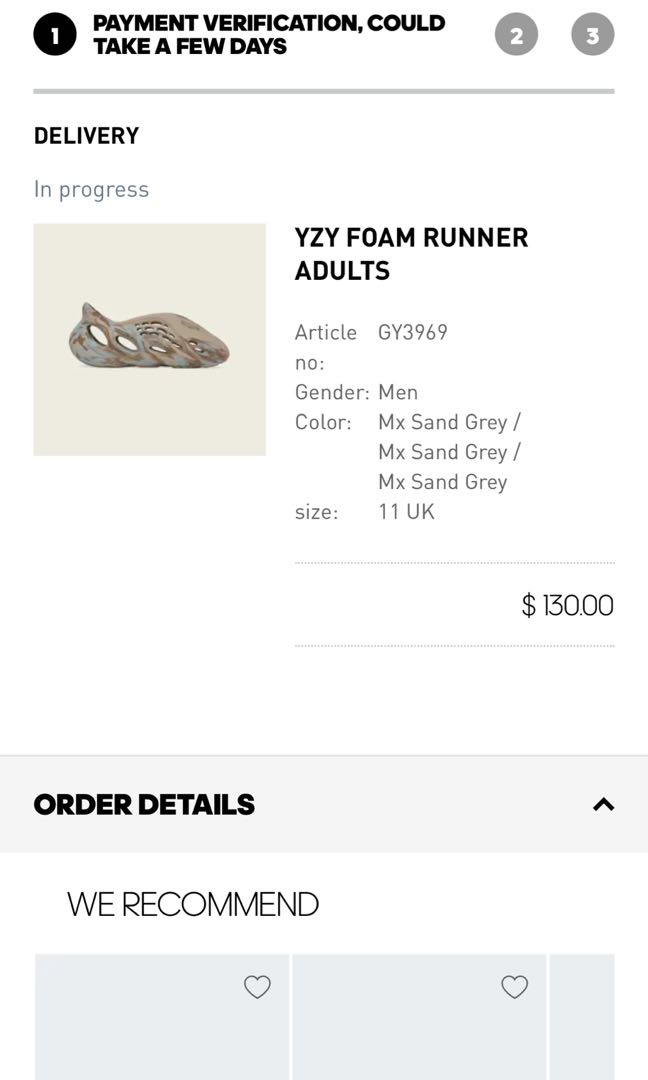The width and height of the screenshot is (648, 1080).
Task: Click the Payment Verification step title
Action: pos(269,34)
